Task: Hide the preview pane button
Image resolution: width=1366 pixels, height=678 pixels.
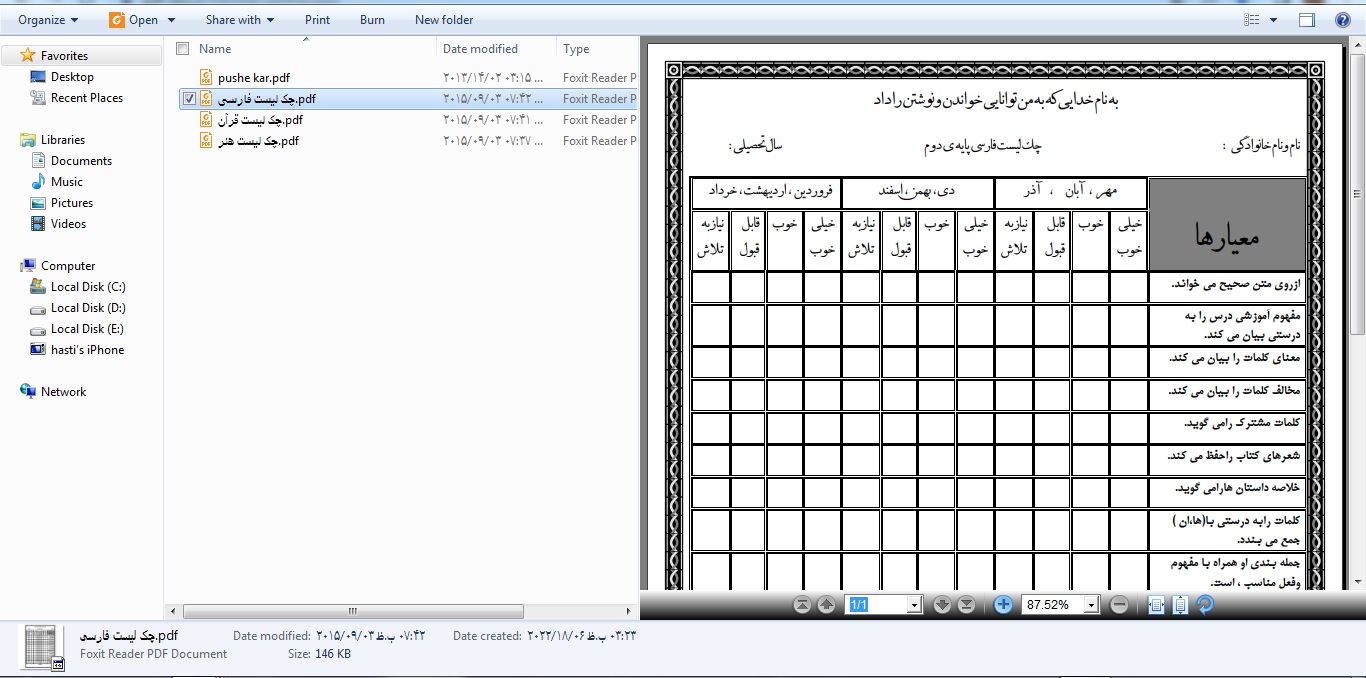Action: coord(1307,20)
